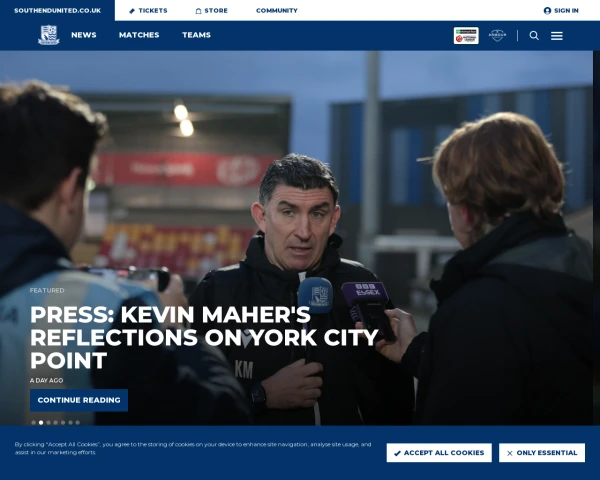Open the southendunited.co.uk site tab
The image size is (600, 480).
click(x=57, y=10)
